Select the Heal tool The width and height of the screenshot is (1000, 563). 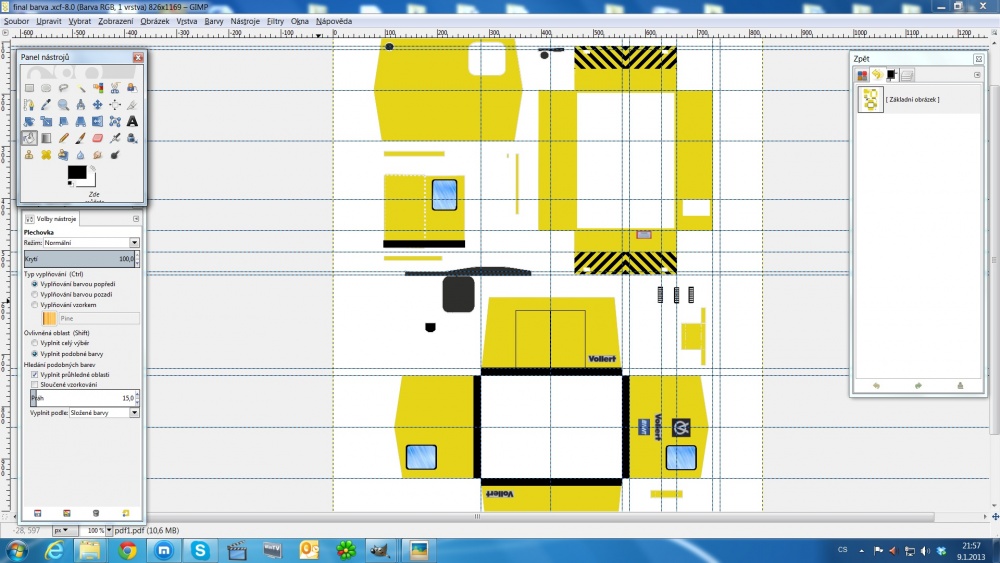pyautogui.click(x=46, y=155)
